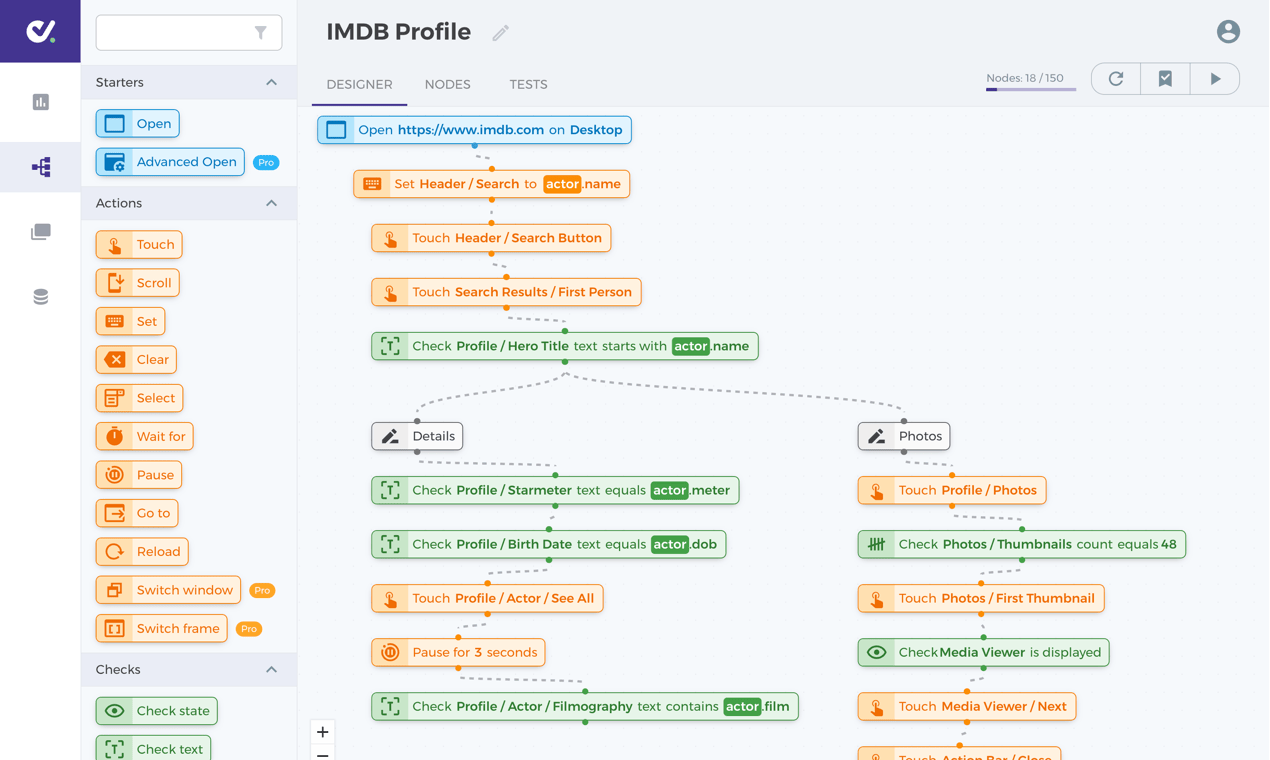
Task: Switch to the NODES tab
Action: (x=447, y=85)
